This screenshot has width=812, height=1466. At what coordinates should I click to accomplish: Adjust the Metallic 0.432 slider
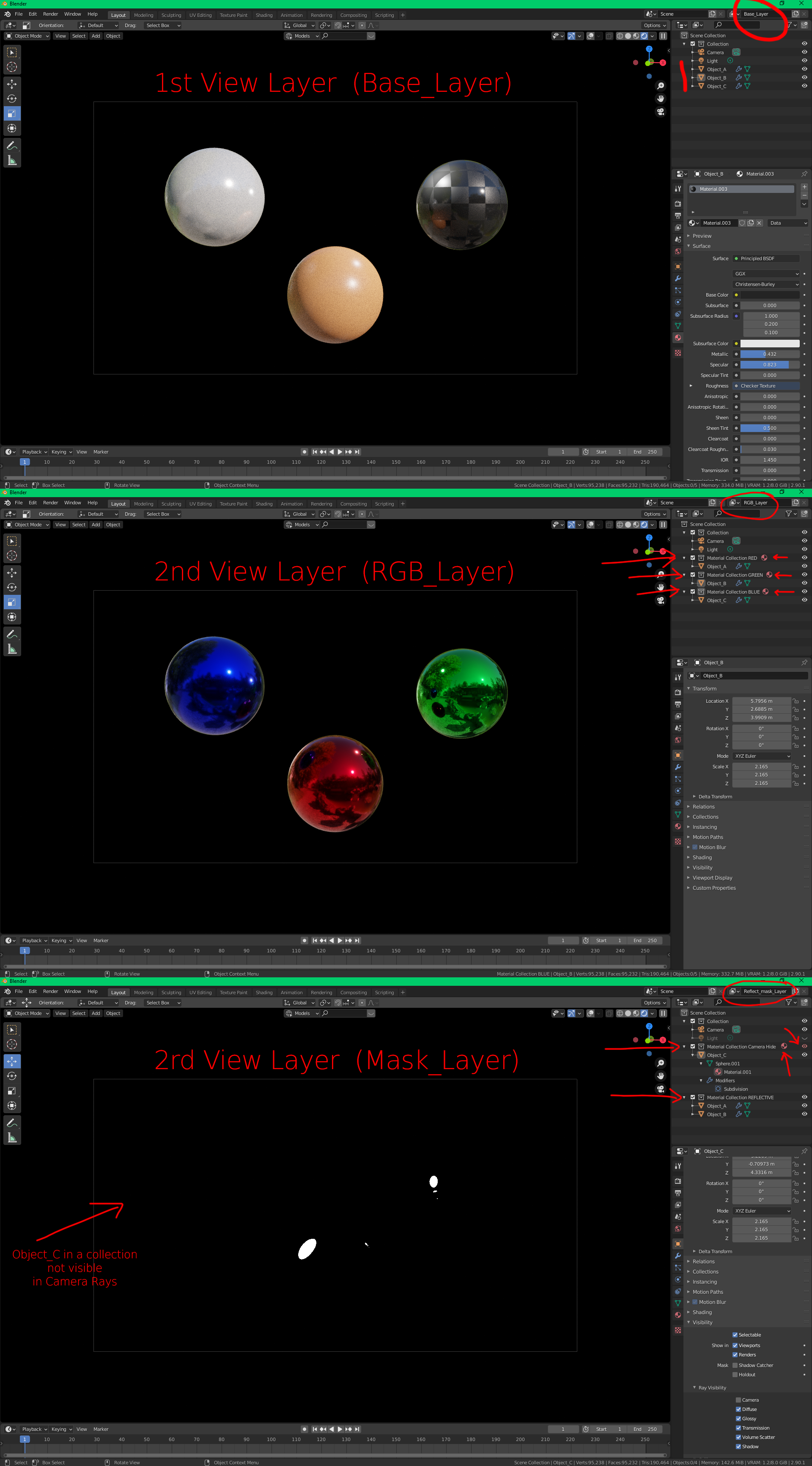[x=769, y=355]
